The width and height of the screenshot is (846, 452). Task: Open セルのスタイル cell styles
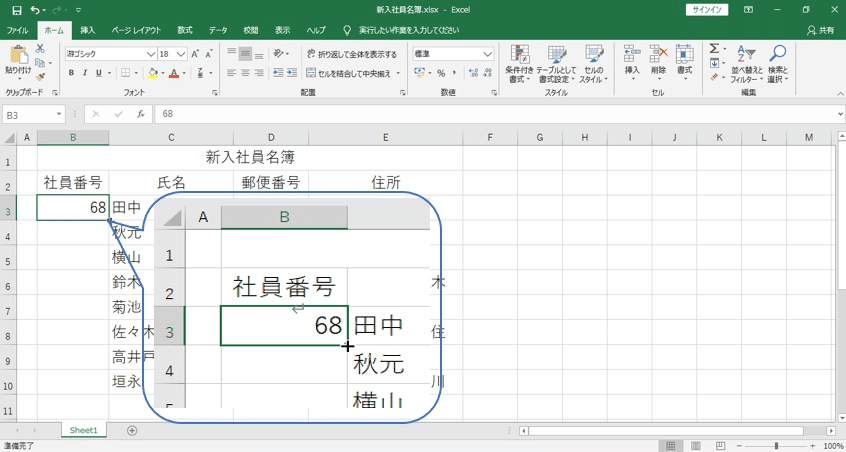pyautogui.click(x=593, y=64)
